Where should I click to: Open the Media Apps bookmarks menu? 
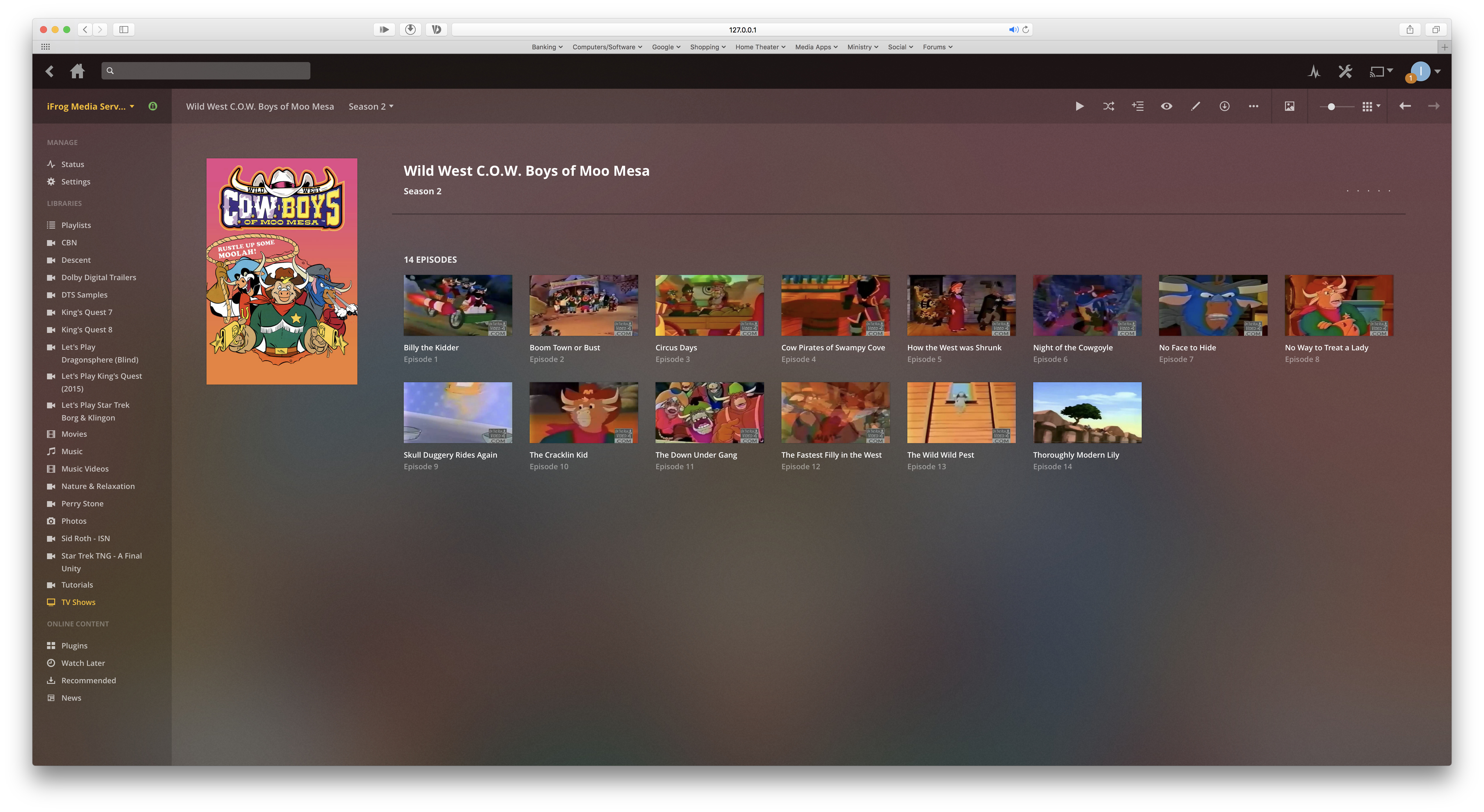click(x=816, y=47)
